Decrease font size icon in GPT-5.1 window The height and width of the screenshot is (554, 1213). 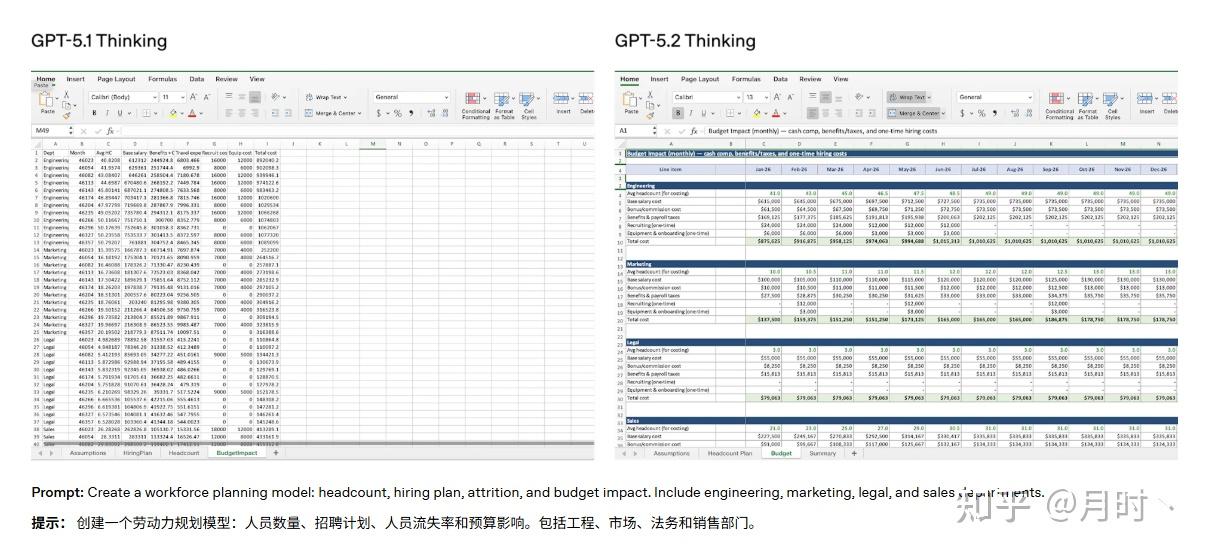[207, 97]
